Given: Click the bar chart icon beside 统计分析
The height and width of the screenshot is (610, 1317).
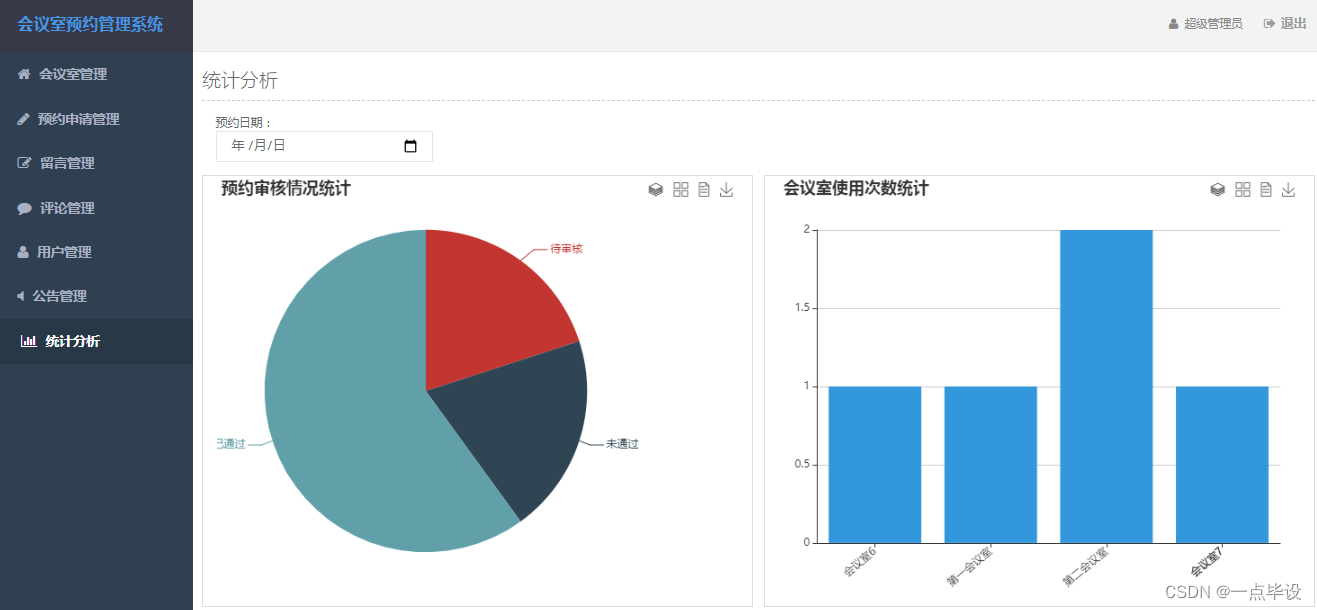Looking at the screenshot, I should pyautogui.click(x=28, y=341).
